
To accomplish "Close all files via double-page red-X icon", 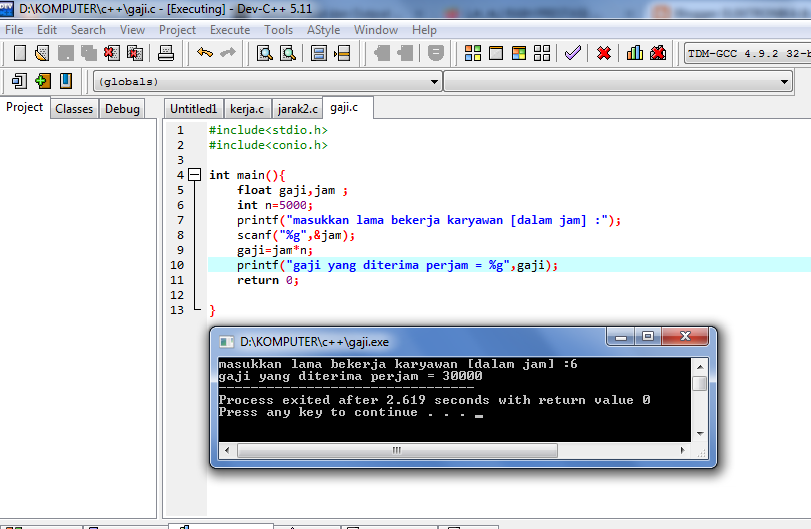I will coord(135,53).
